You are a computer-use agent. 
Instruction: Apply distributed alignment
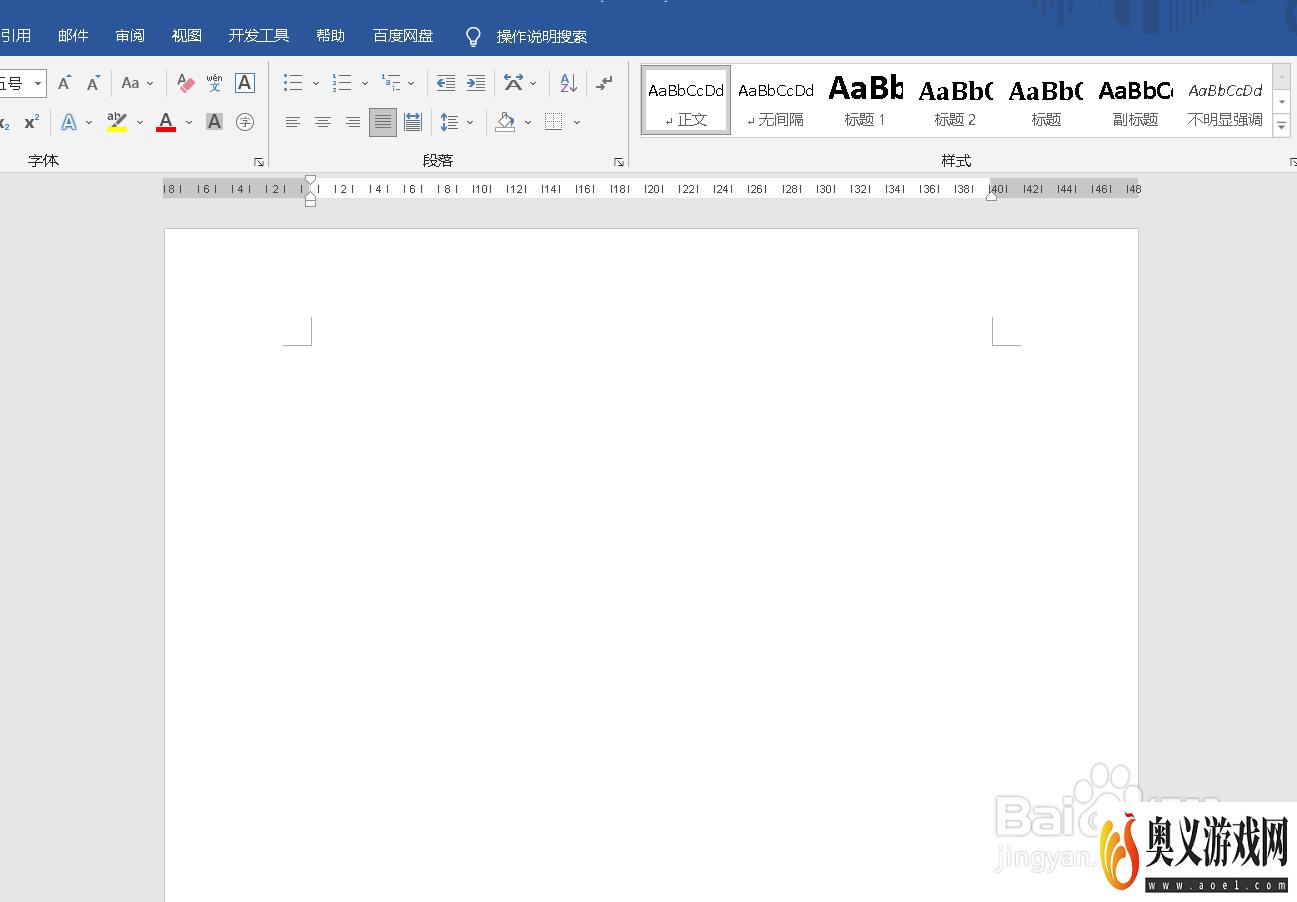tap(413, 122)
